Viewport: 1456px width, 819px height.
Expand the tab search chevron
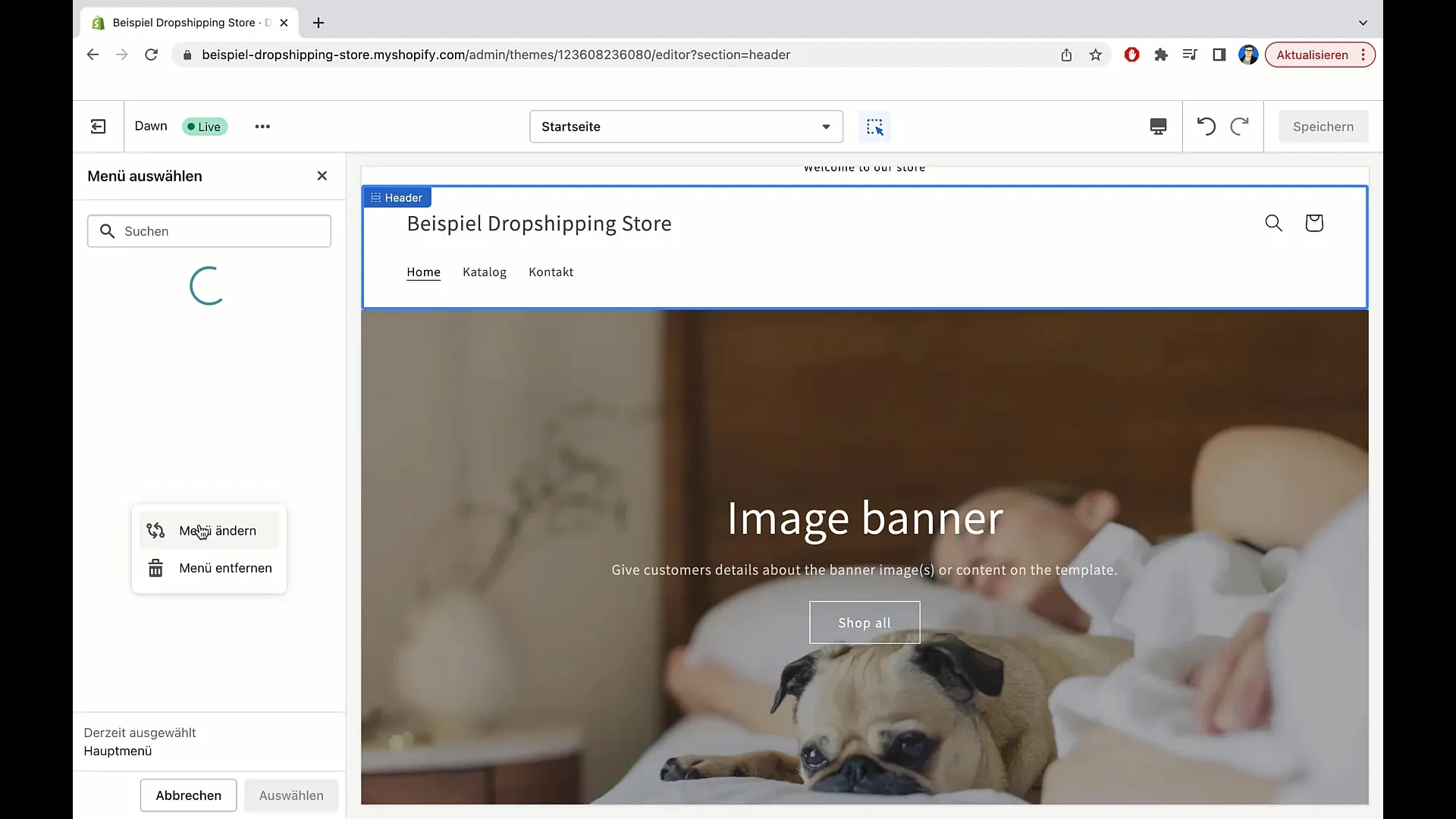coord(1363,23)
